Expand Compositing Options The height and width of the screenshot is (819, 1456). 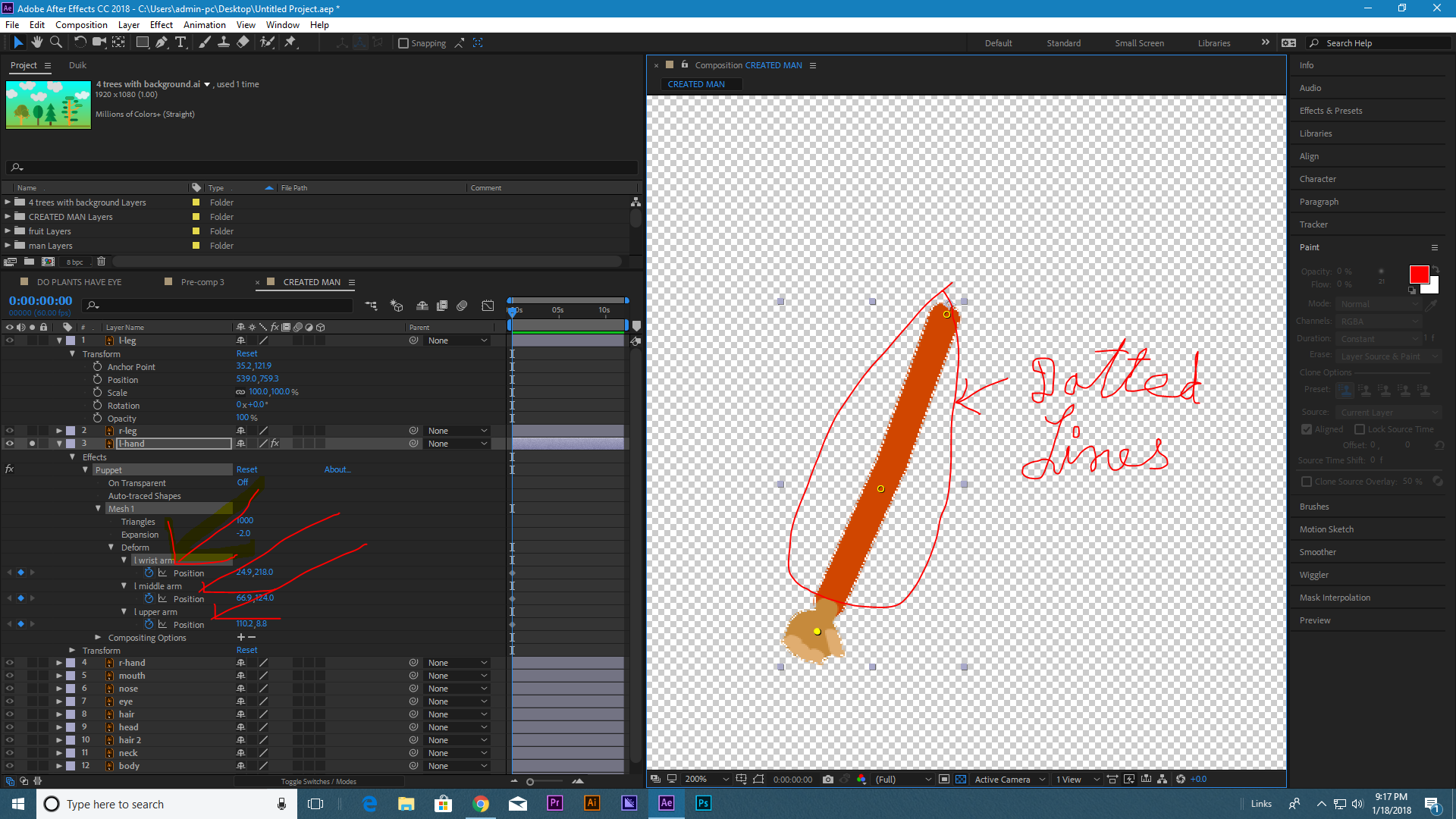(99, 638)
